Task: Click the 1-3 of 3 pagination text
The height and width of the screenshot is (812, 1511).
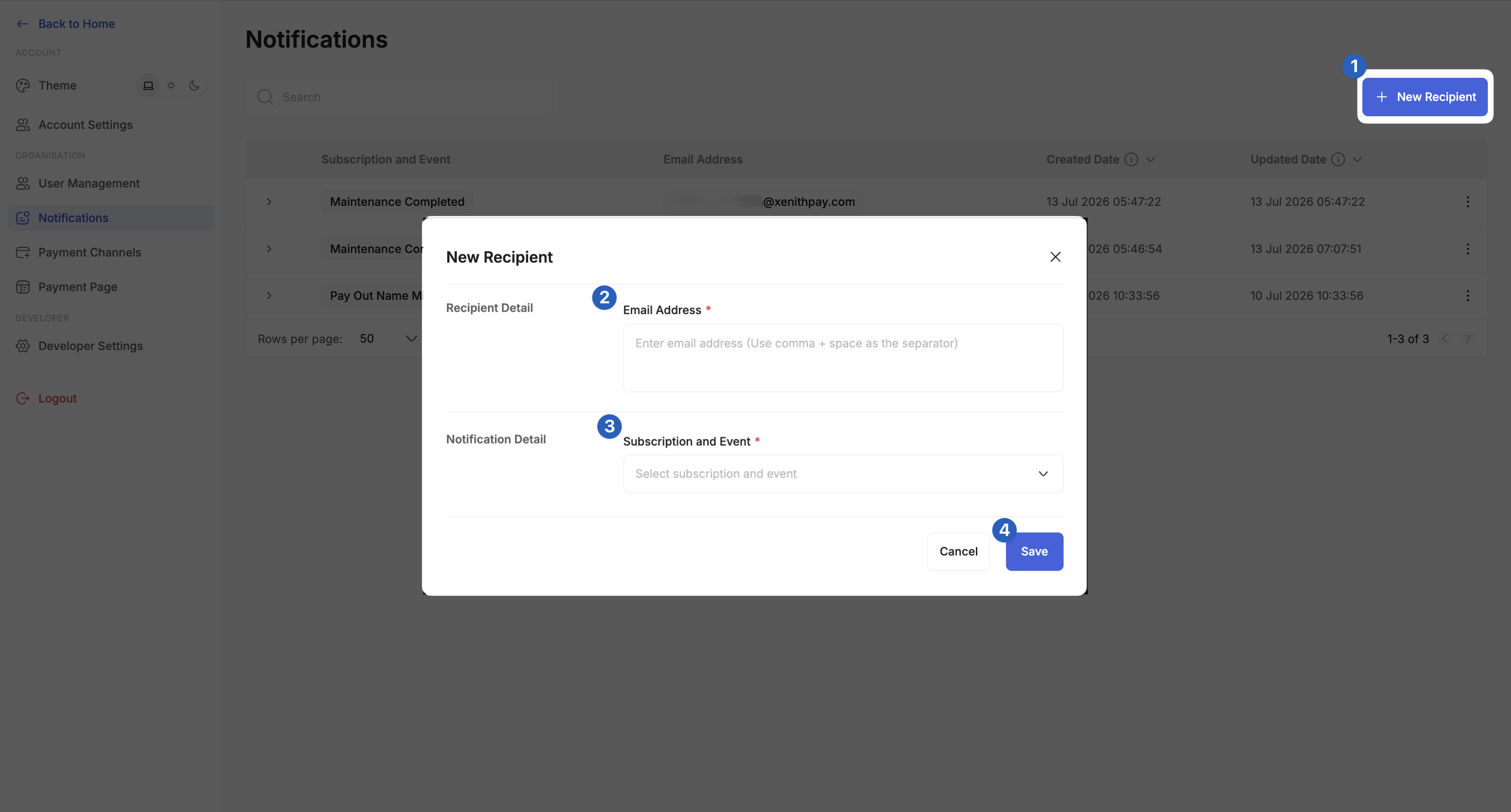Action: click(1408, 339)
